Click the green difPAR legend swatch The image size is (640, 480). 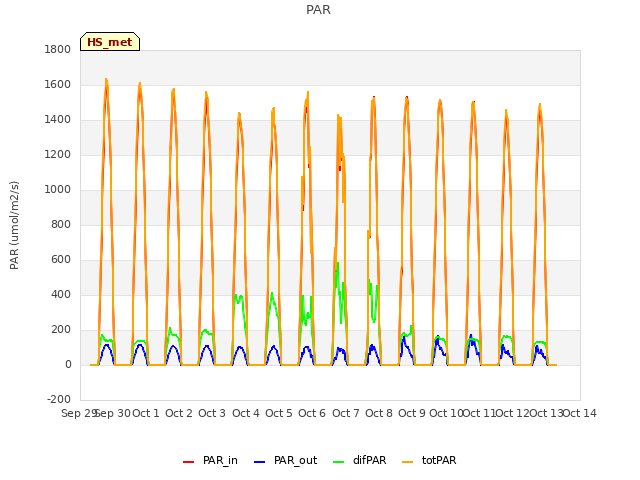pos(339,462)
